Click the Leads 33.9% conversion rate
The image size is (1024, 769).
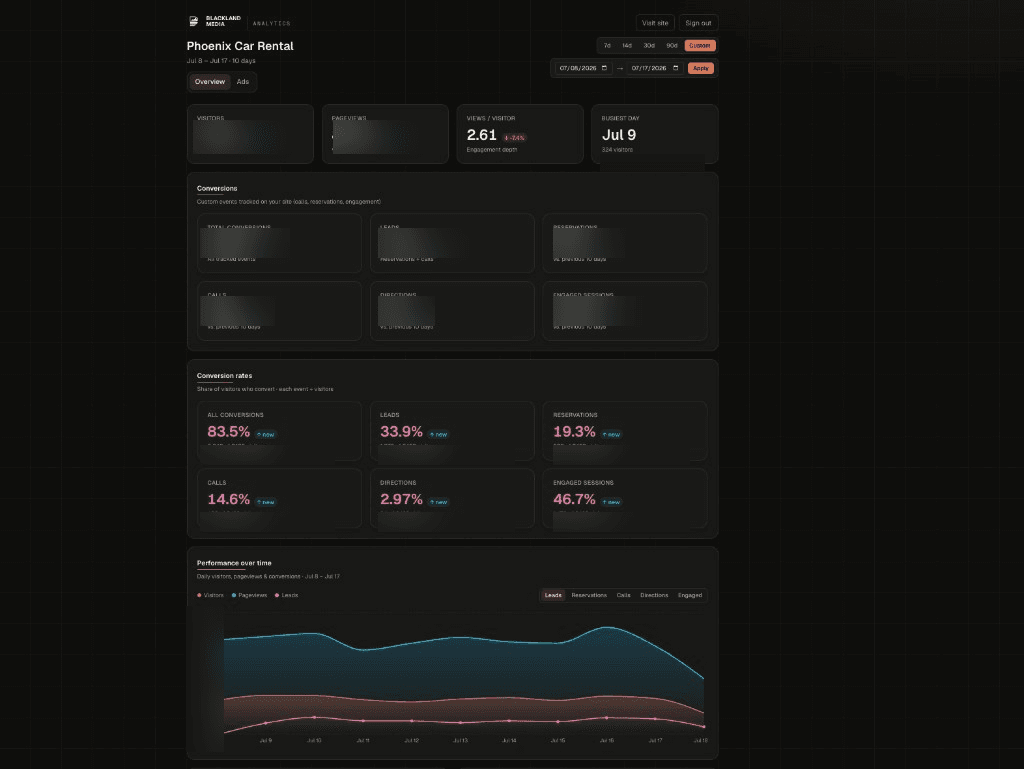(402, 432)
